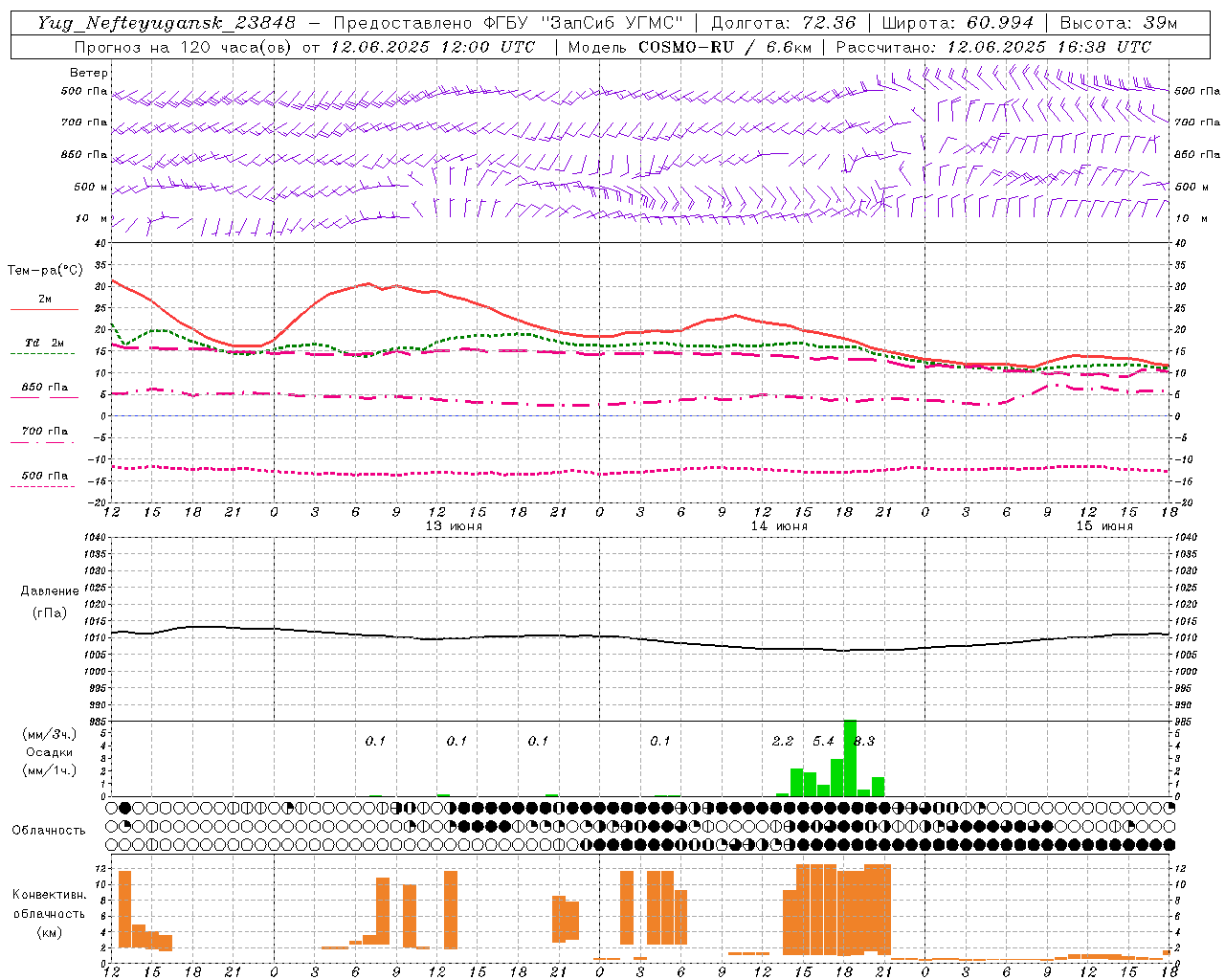Click the Осадки precipitation label
1225x980 pixels.
[x=49, y=752]
